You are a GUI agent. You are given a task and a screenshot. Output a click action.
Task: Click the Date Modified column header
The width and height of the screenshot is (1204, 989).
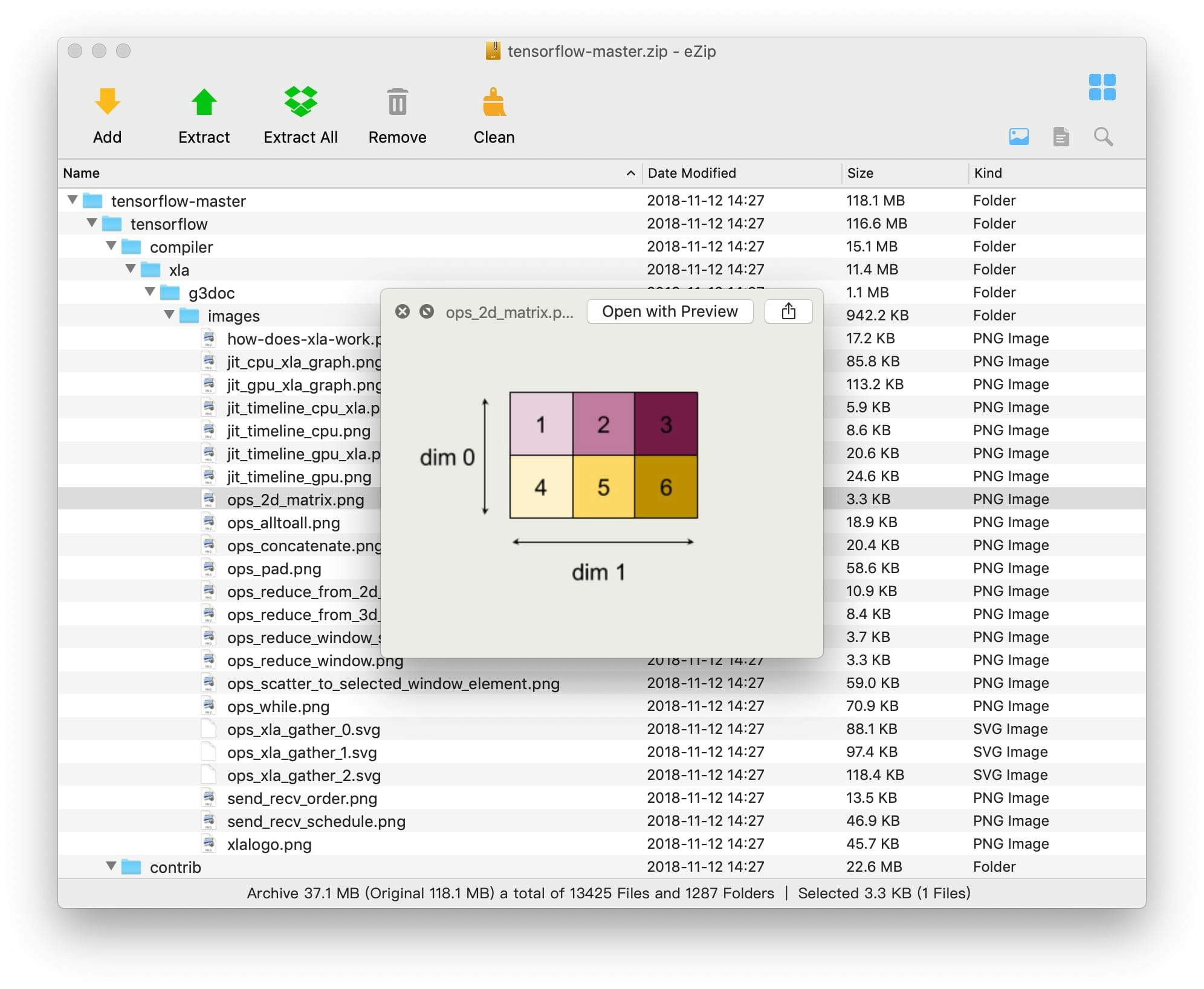click(x=691, y=173)
